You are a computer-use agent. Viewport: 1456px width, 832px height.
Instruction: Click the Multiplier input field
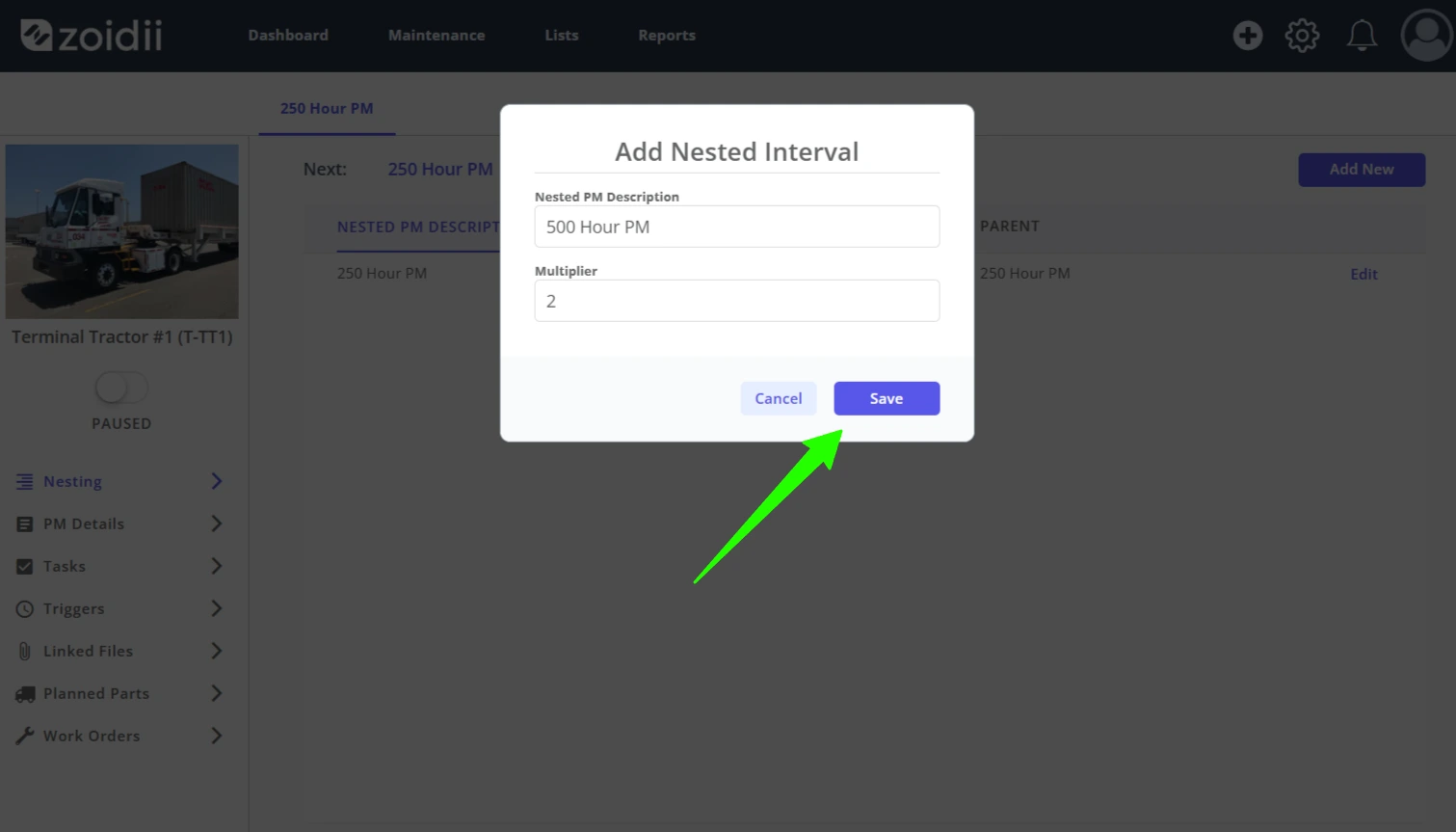[x=737, y=301]
